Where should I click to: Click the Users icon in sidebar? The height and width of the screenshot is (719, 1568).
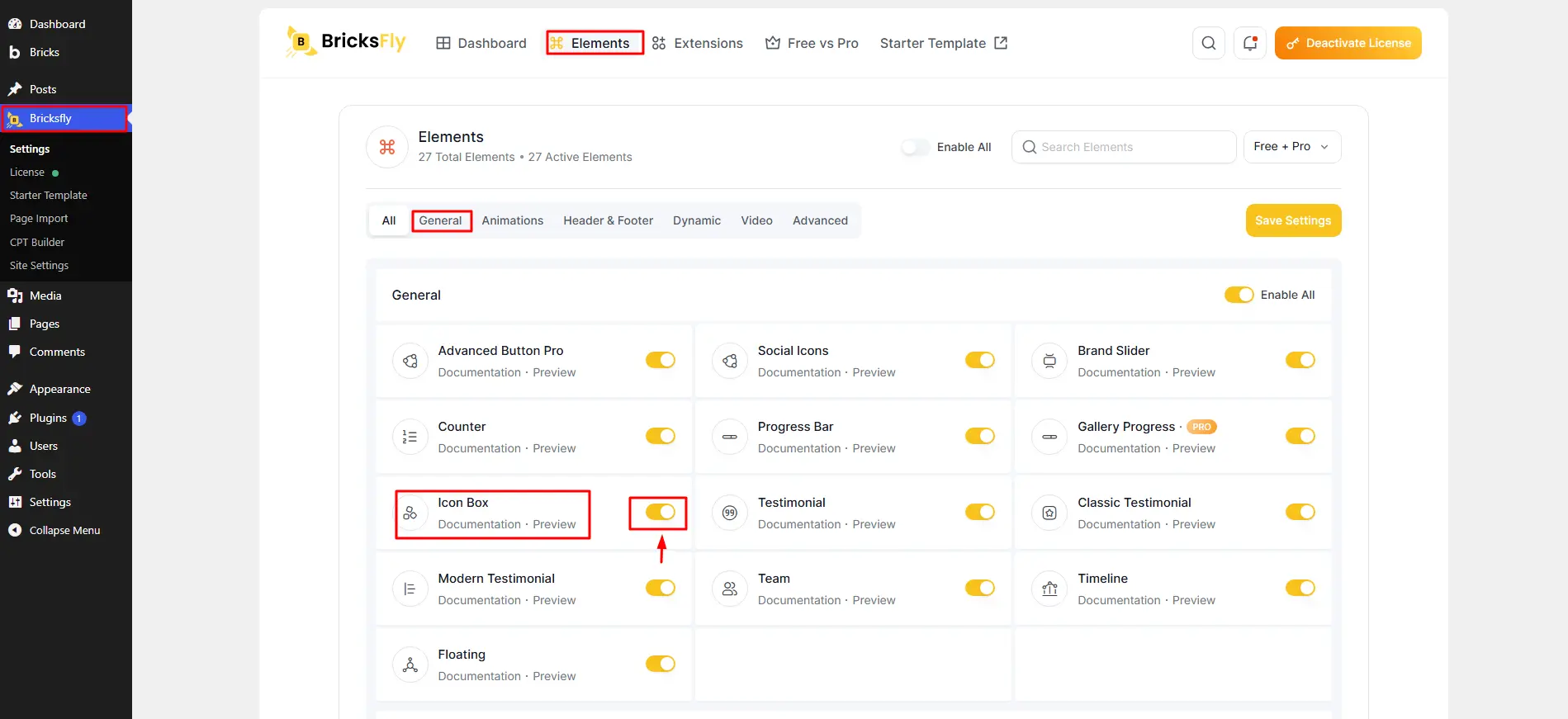coord(15,446)
